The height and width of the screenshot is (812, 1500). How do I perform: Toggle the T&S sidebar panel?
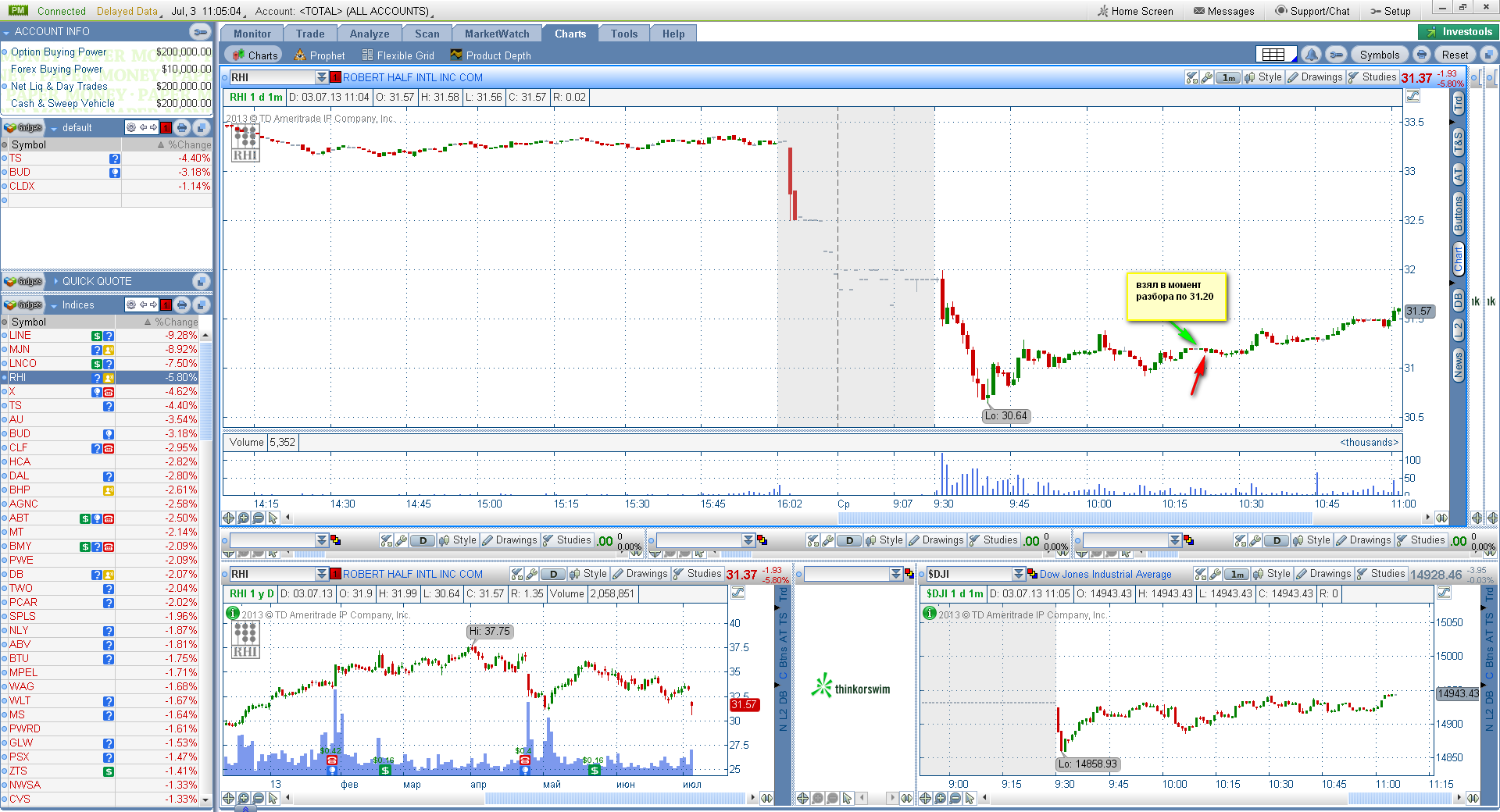coord(1458,143)
